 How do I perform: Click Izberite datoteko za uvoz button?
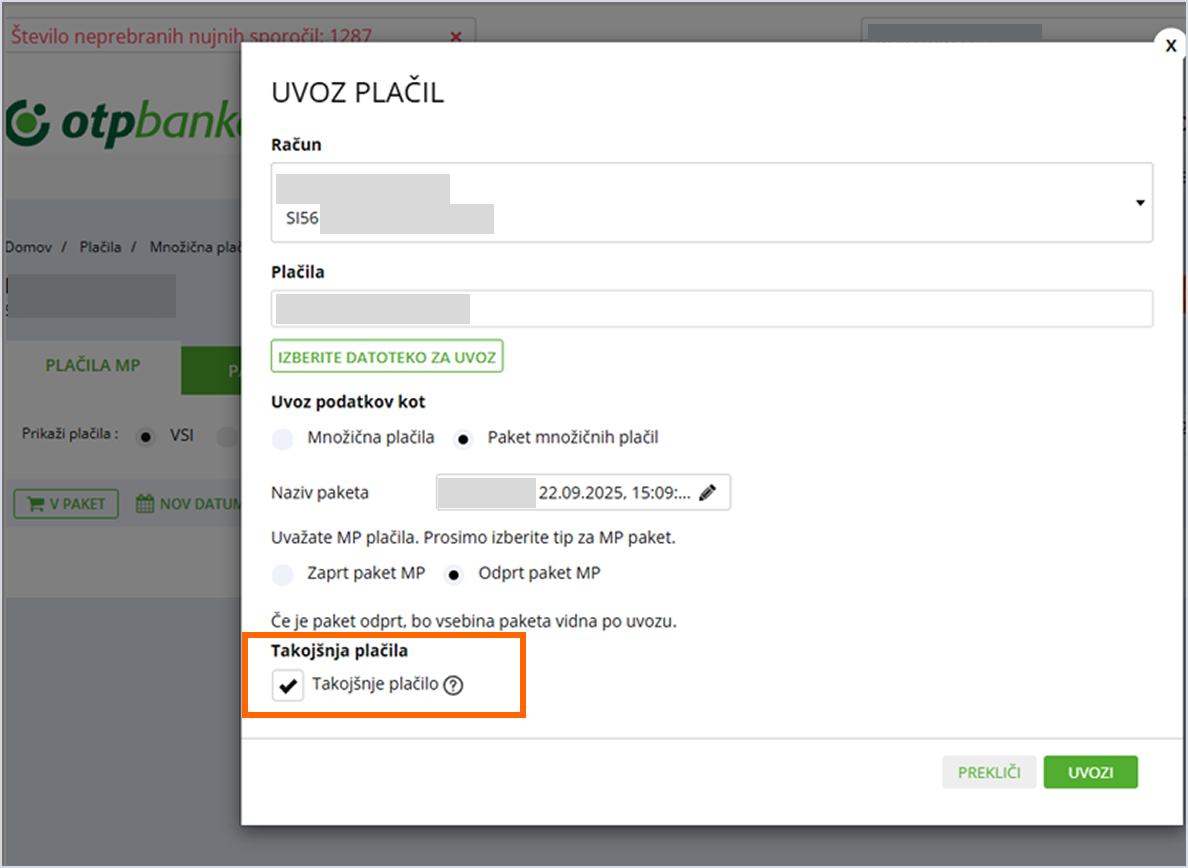(x=387, y=357)
